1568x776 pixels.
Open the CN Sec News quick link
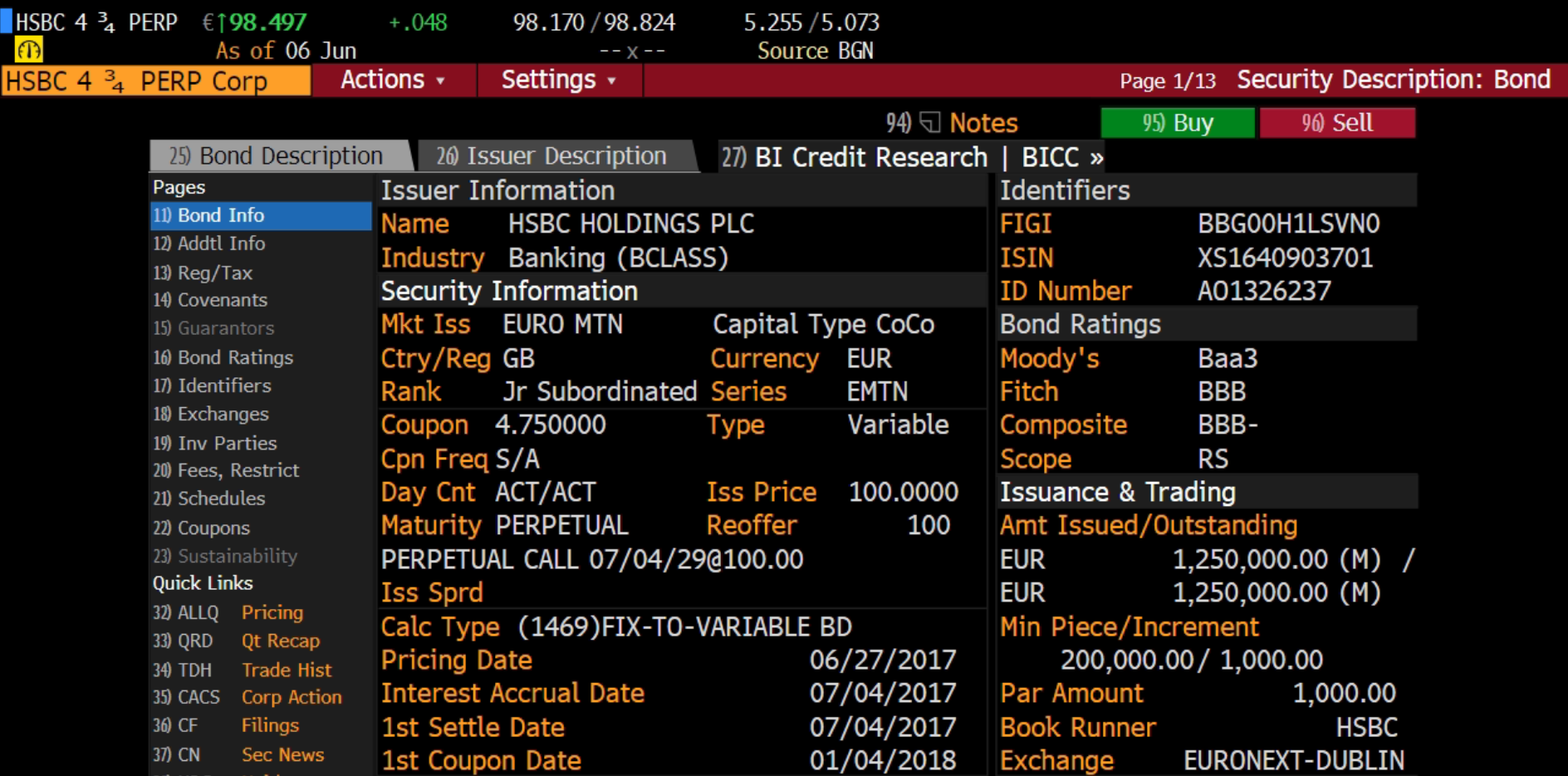pos(238,754)
